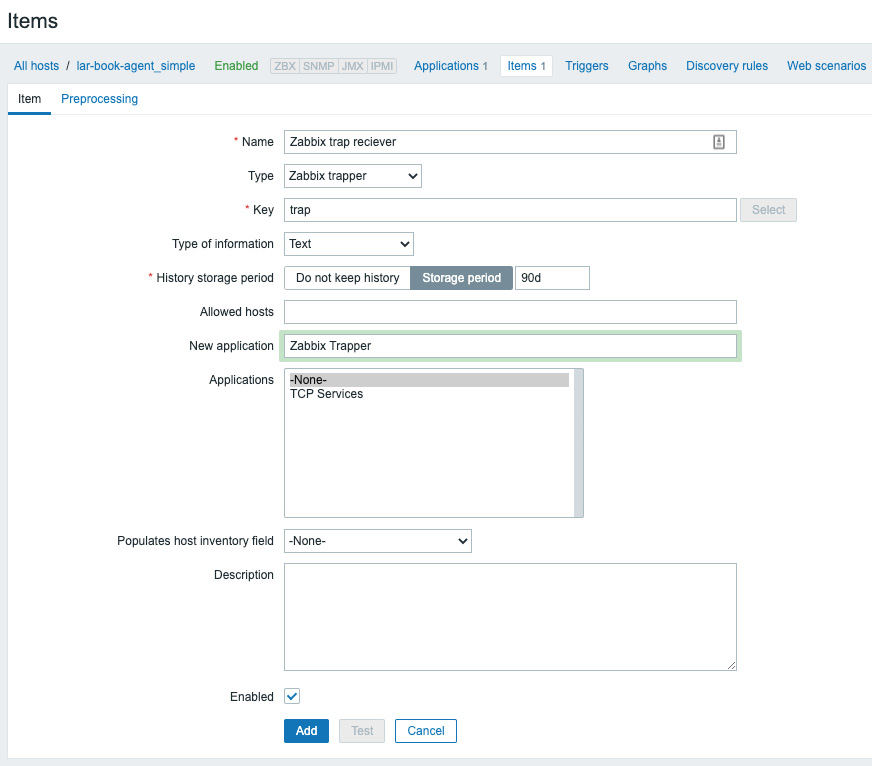Switch to the Preprocessing tab
Image resolution: width=872 pixels, height=766 pixels.
[100, 98]
